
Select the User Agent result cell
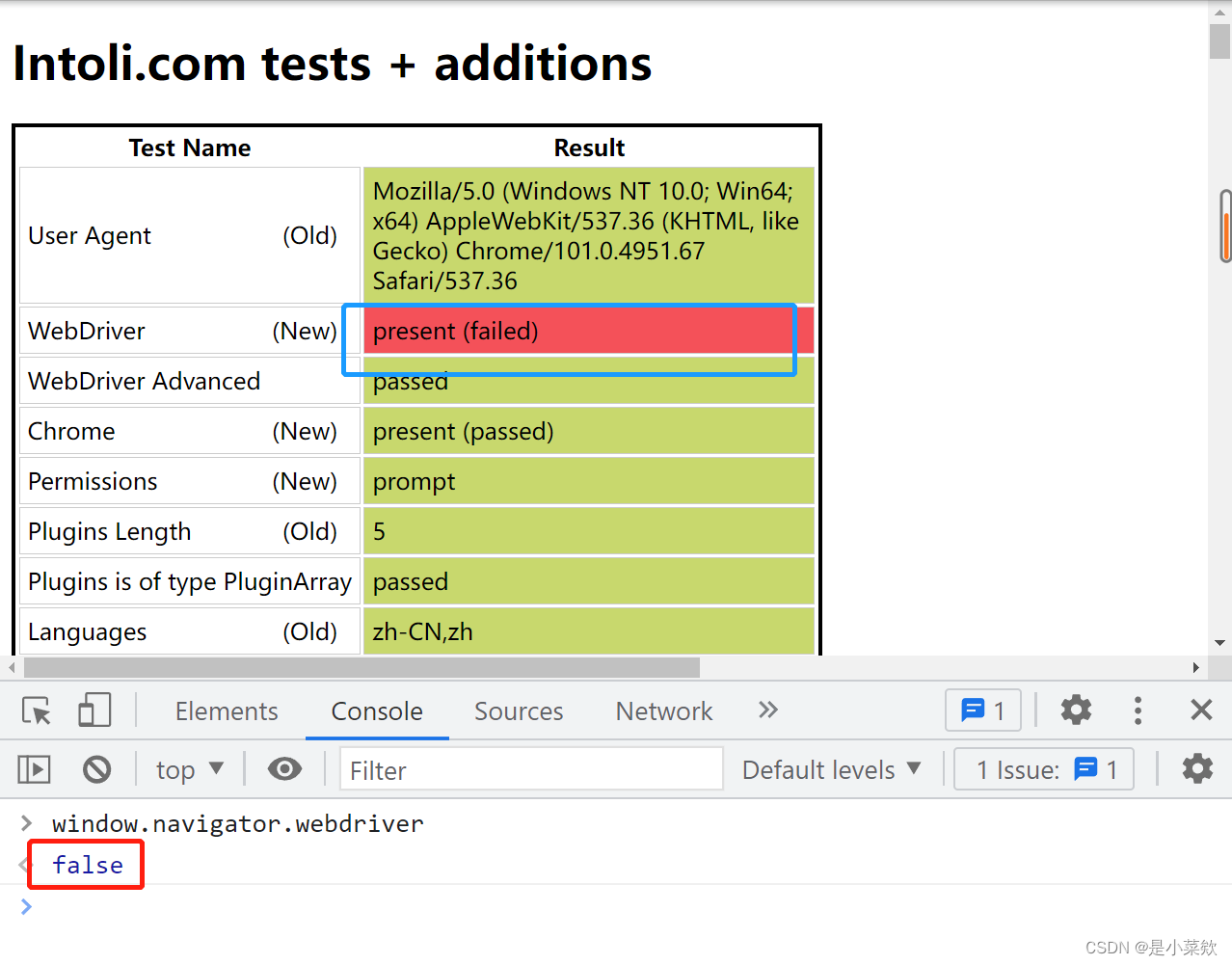[x=588, y=235]
